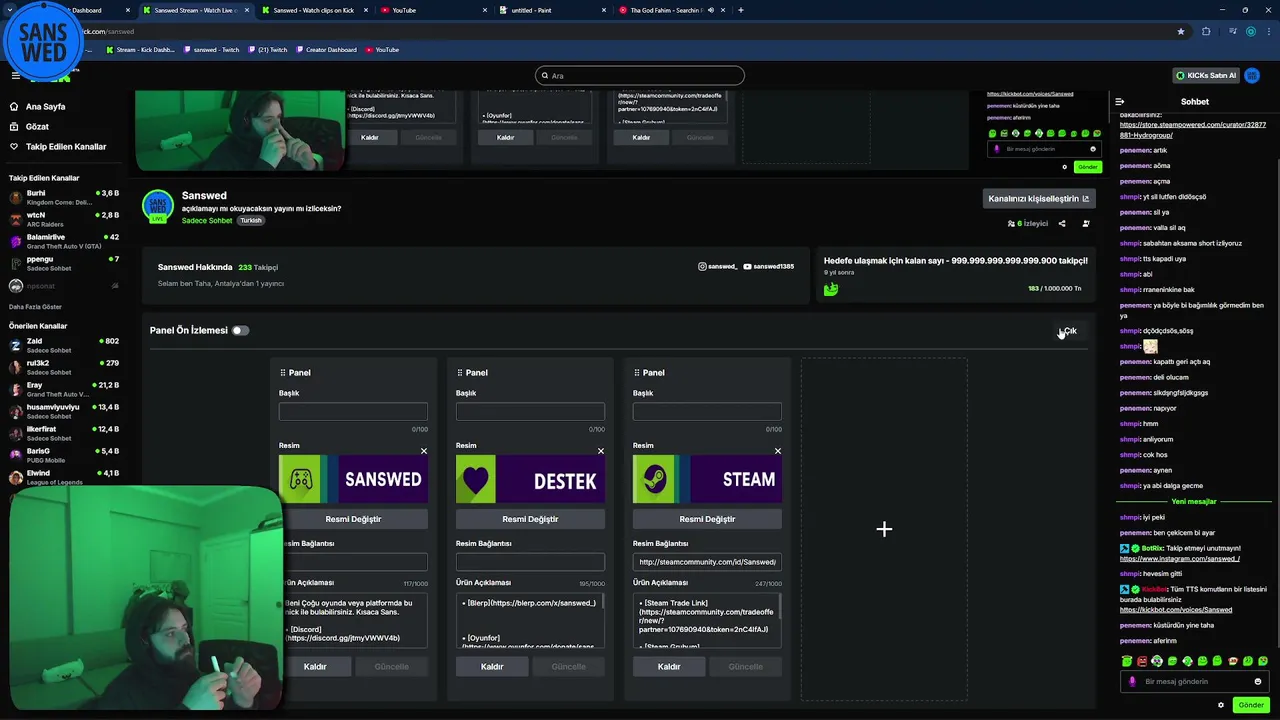Click drag handle icon of first Panel

[x=283, y=372]
